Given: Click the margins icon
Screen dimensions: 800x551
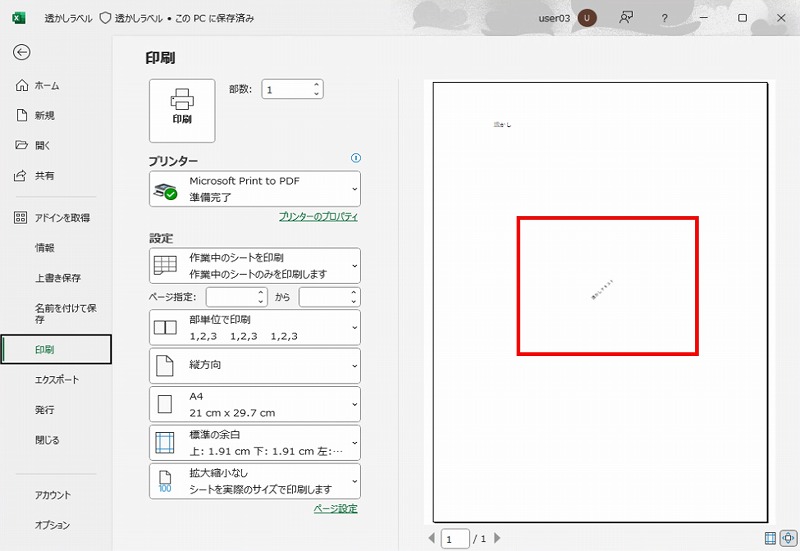Looking at the screenshot, I should [x=165, y=443].
